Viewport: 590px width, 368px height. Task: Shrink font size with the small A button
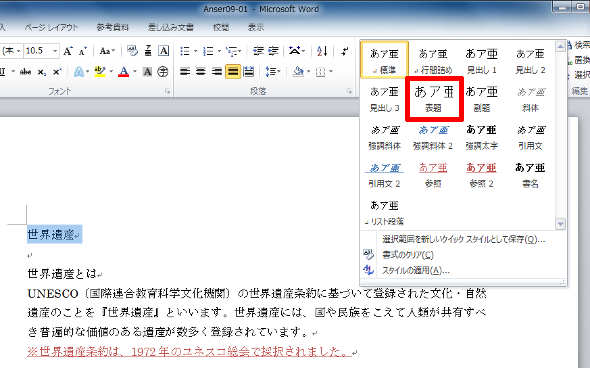coord(83,51)
